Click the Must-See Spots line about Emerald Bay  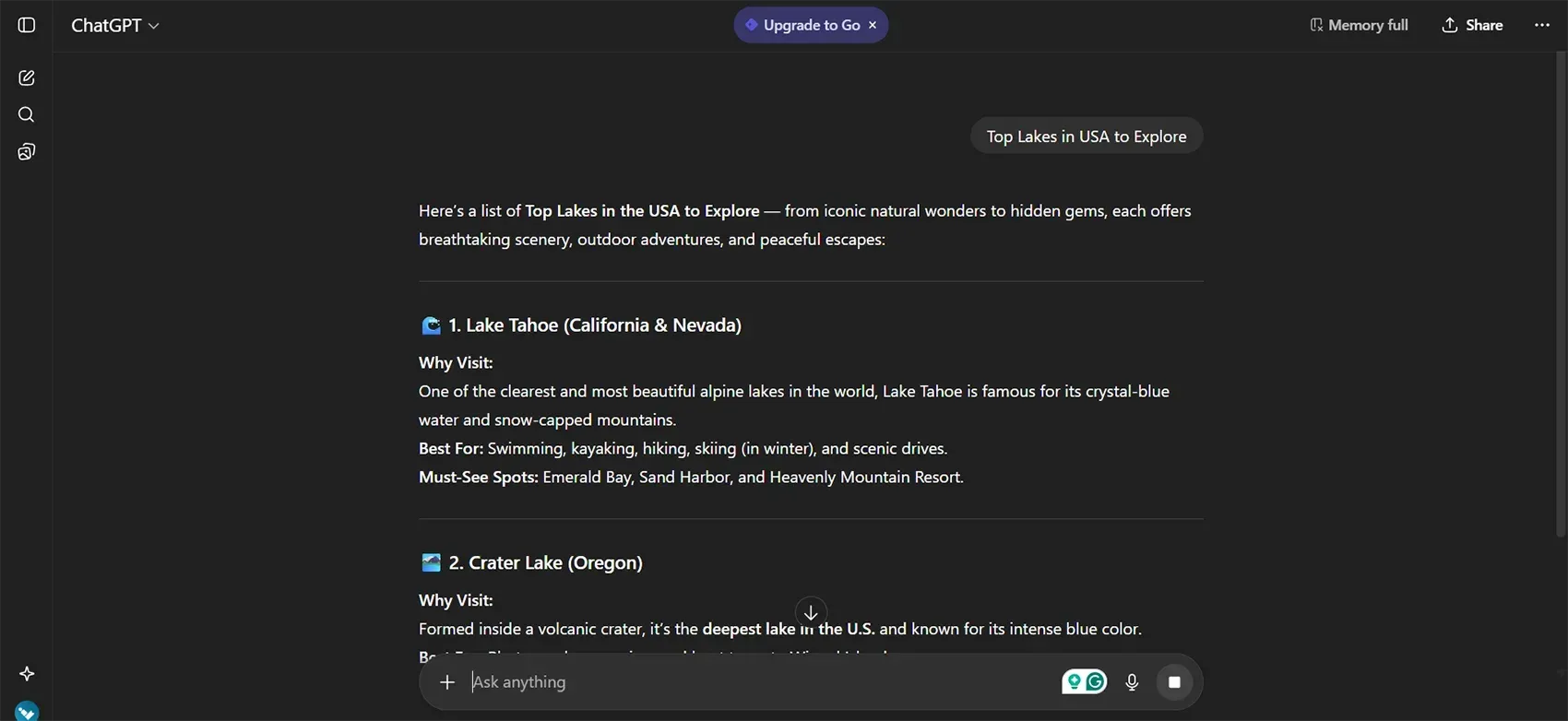coord(691,477)
